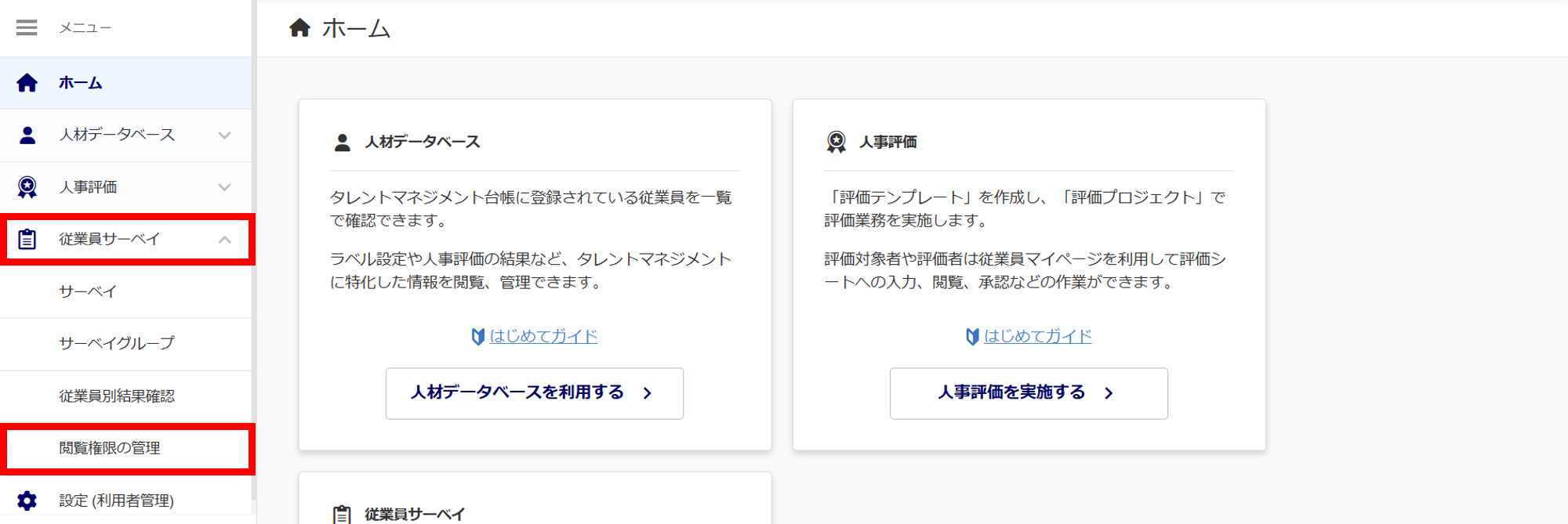
Task: Click the hamburger menu icon
Action: coord(27,28)
